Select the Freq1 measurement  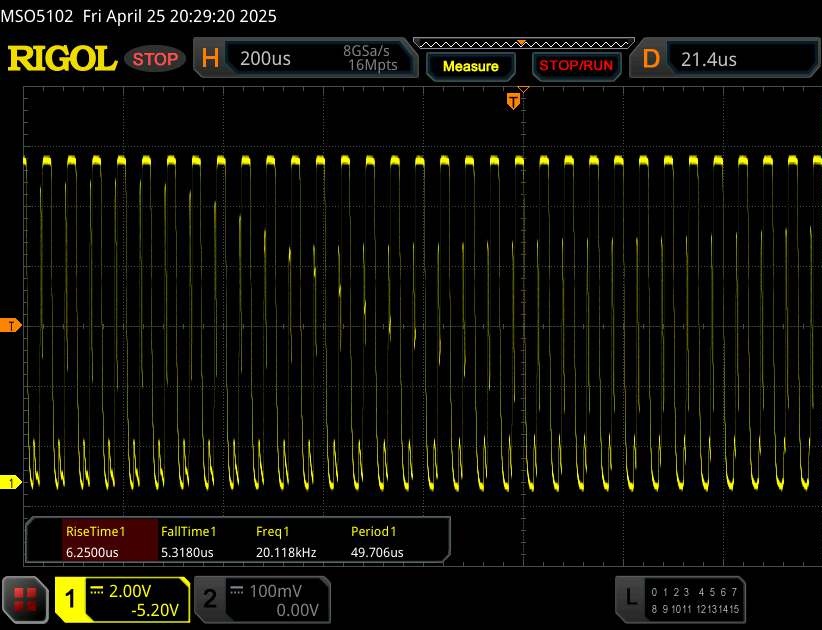click(272, 531)
